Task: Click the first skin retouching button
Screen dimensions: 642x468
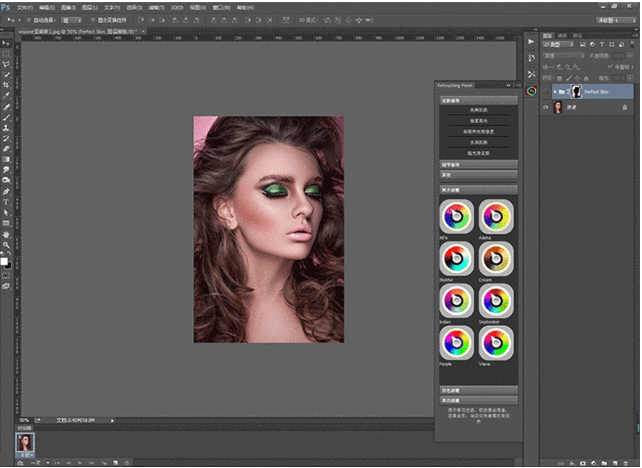Action: coord(478,111)
